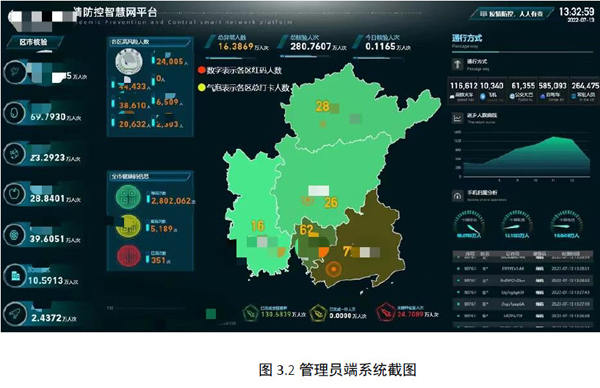Click the yellow QR code health icon
The height and width of the screenshot is (388, 600).
pyautogui.click(x=128, y=226)
